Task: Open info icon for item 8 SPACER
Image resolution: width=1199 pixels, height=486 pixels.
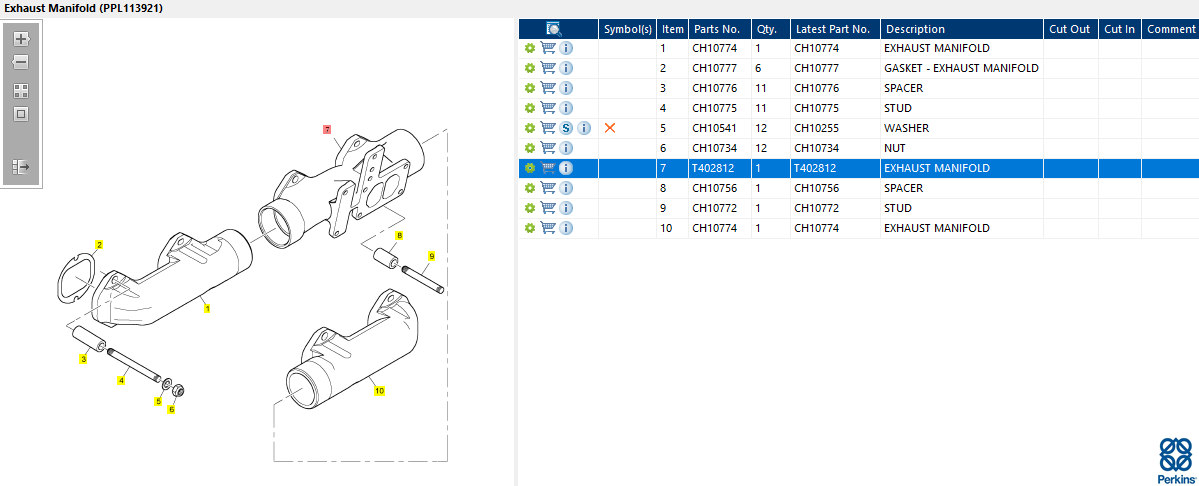Action: [x=567, y=188]
